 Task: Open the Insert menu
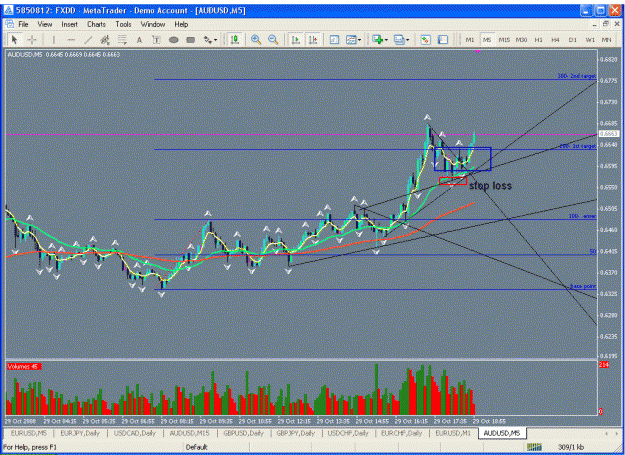click(x=69, y=24)
